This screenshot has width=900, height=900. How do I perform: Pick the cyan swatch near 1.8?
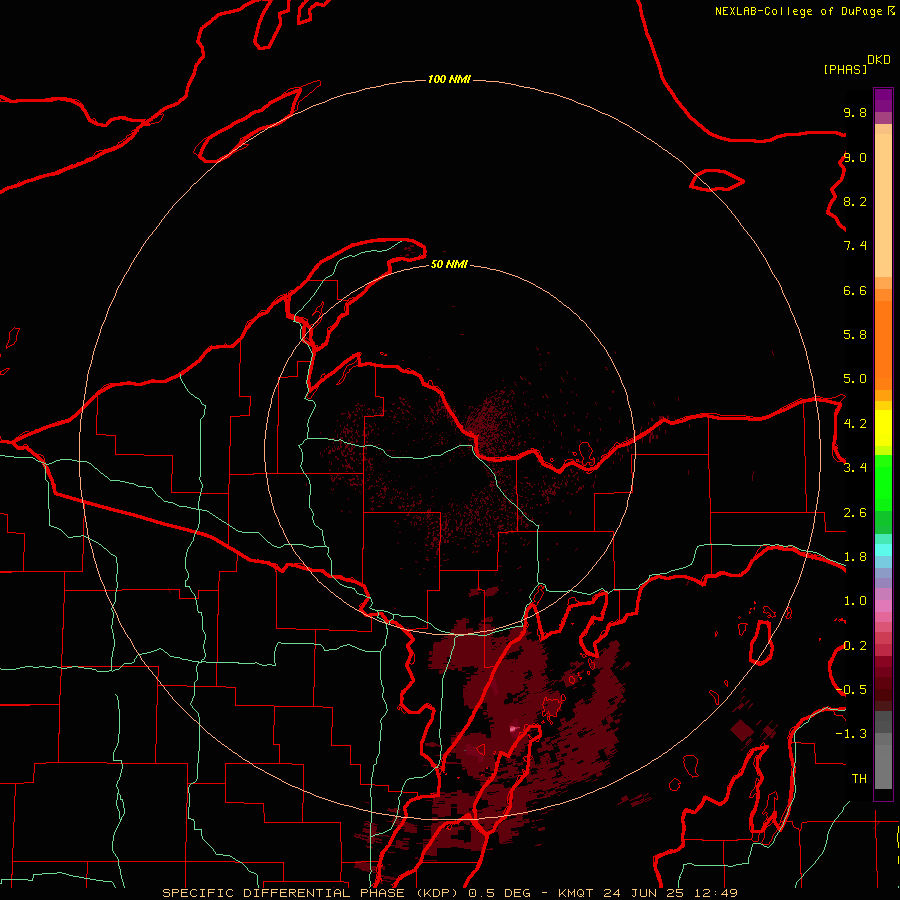pyautogui.click(x=883, y=550)
